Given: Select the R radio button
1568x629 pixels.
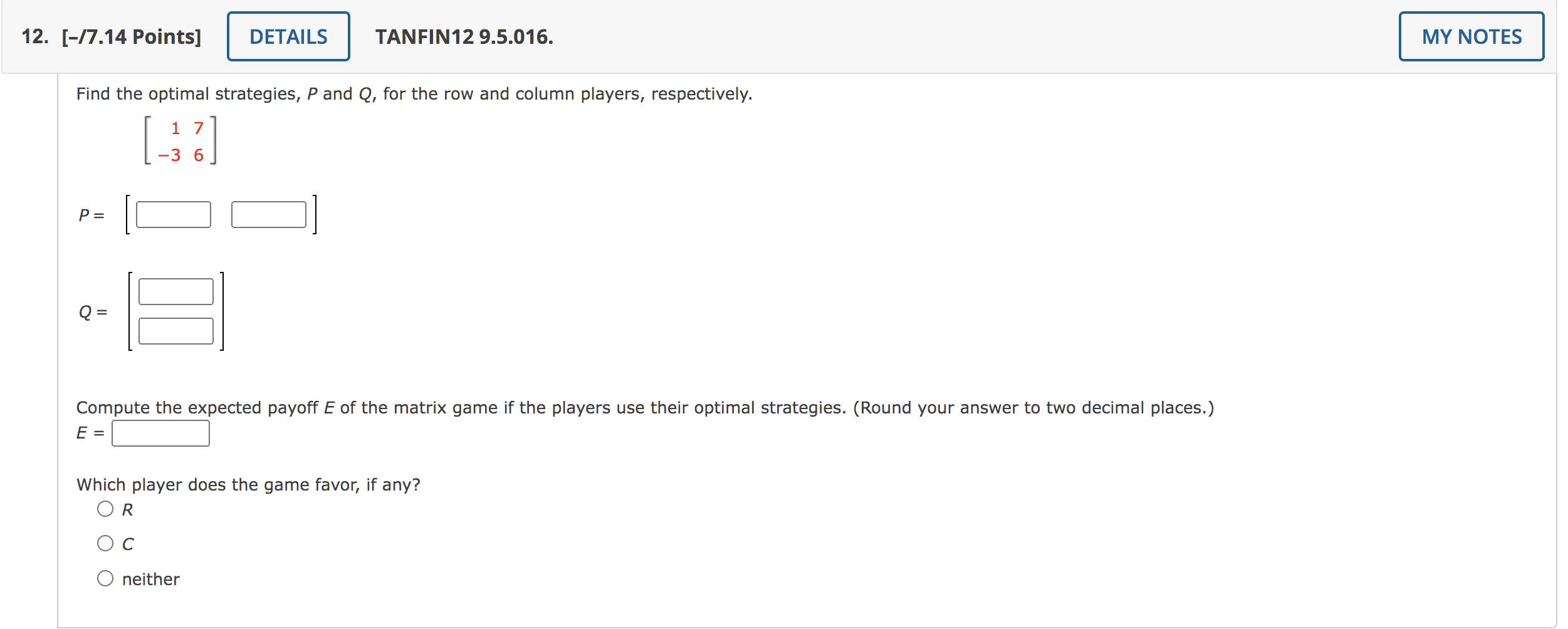Looking at the screenshot, I should tap(105, 509).
